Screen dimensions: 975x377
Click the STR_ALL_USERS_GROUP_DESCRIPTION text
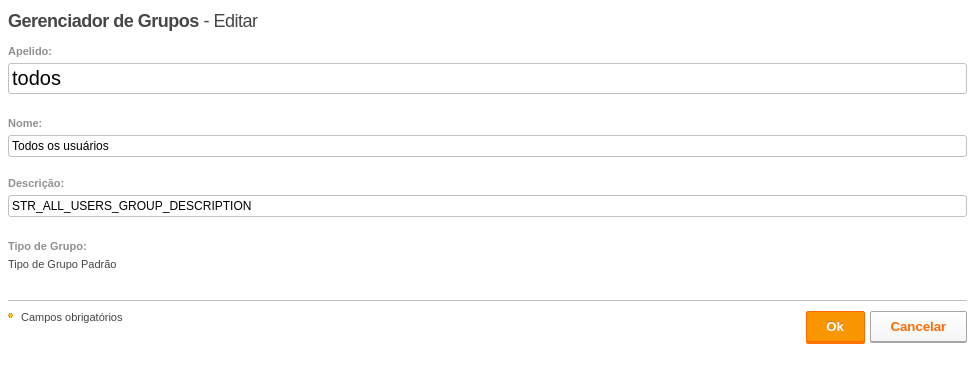pos(132,206)
